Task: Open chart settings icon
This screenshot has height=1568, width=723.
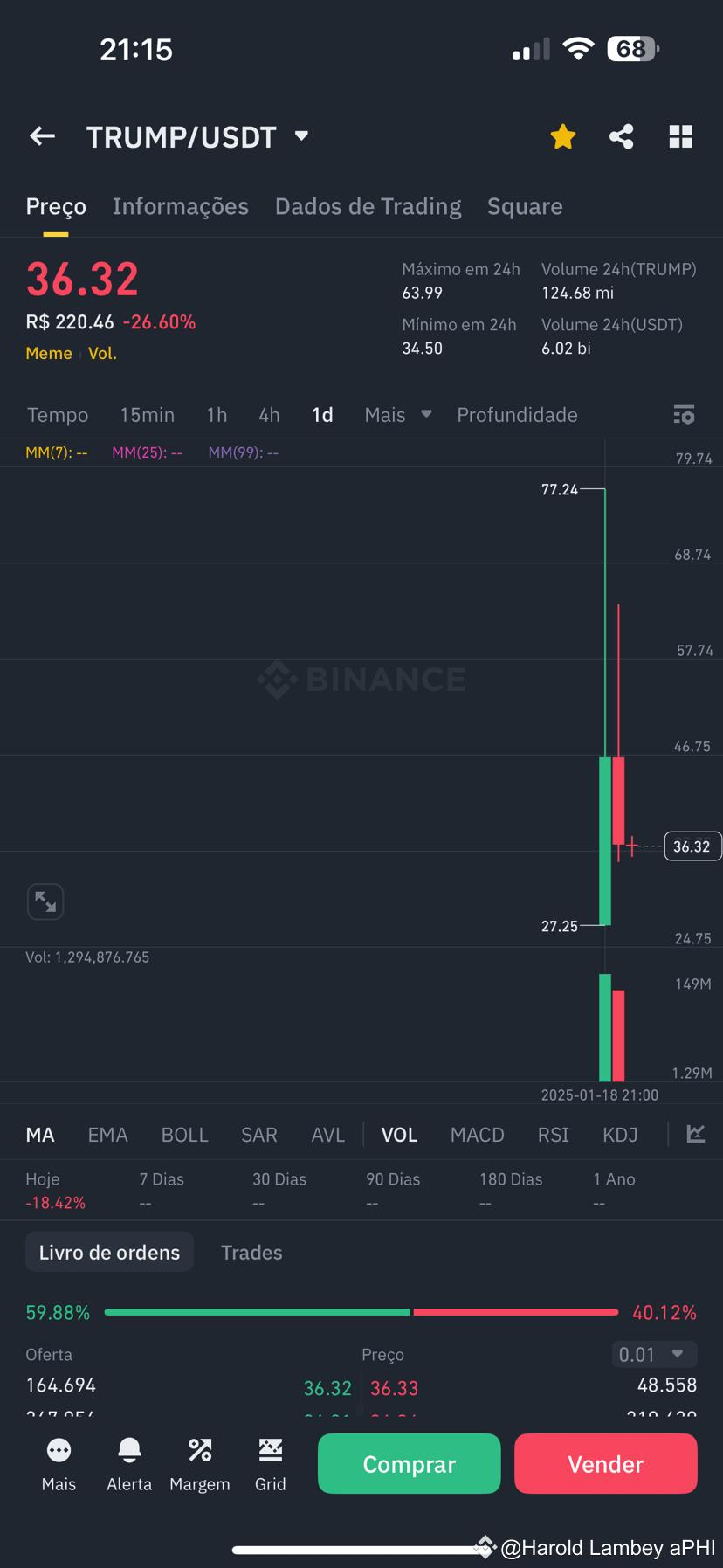Action: (x=685, y=415)
